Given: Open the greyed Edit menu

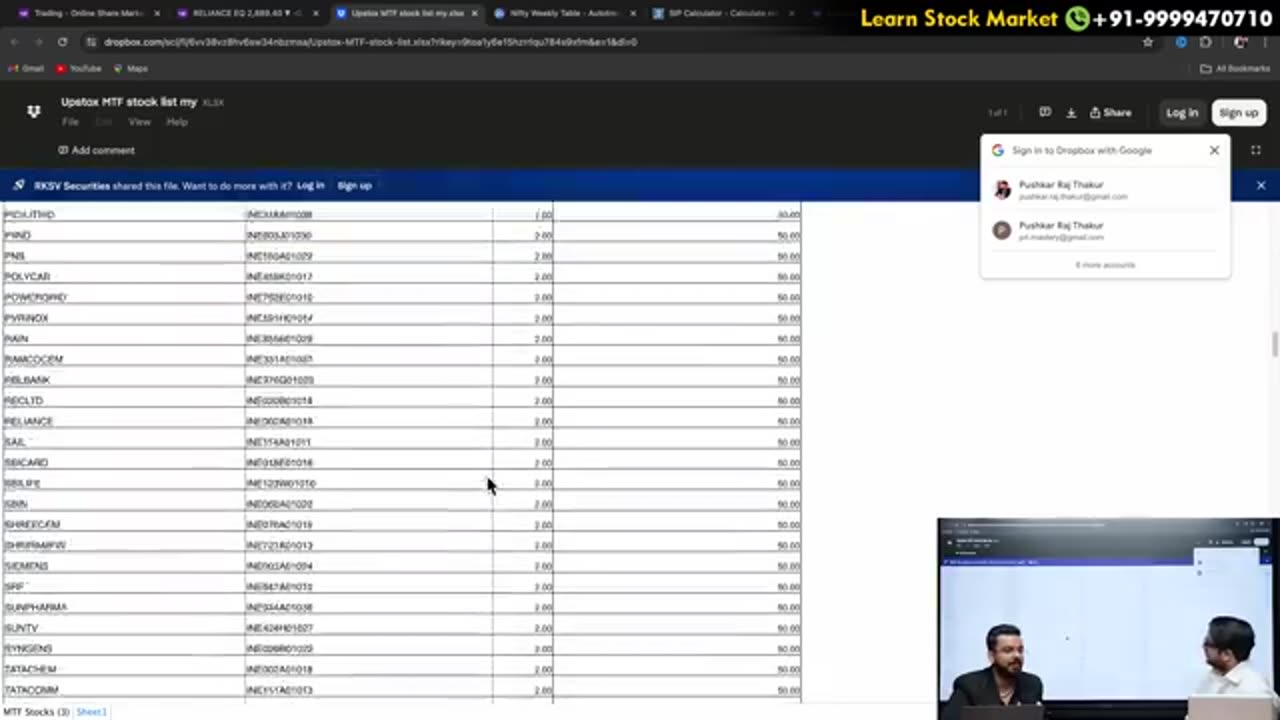Looking at the screenshot, I should 104,122.
